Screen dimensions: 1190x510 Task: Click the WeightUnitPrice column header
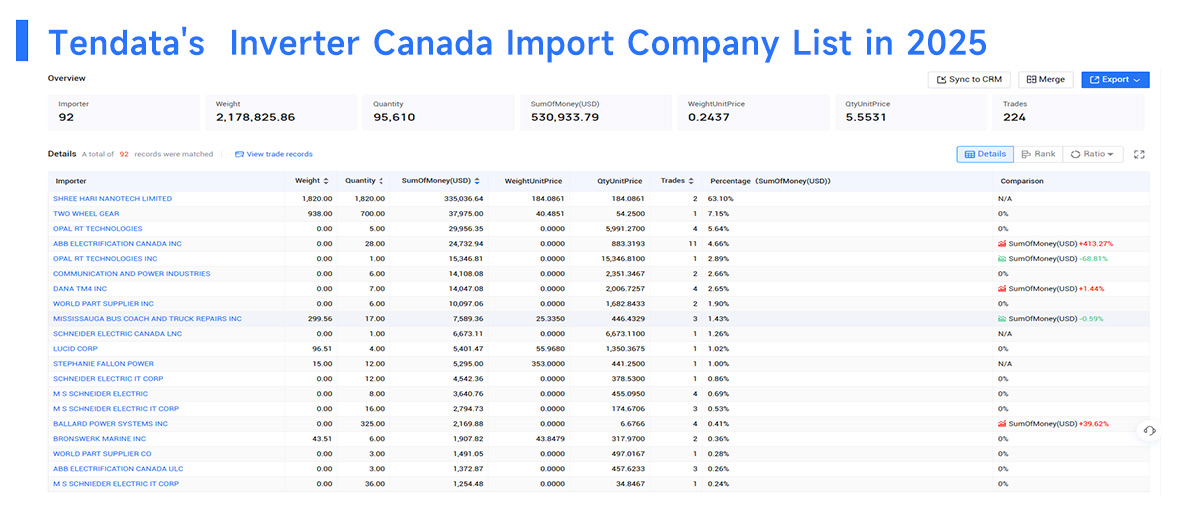click(x=533, y=181)
